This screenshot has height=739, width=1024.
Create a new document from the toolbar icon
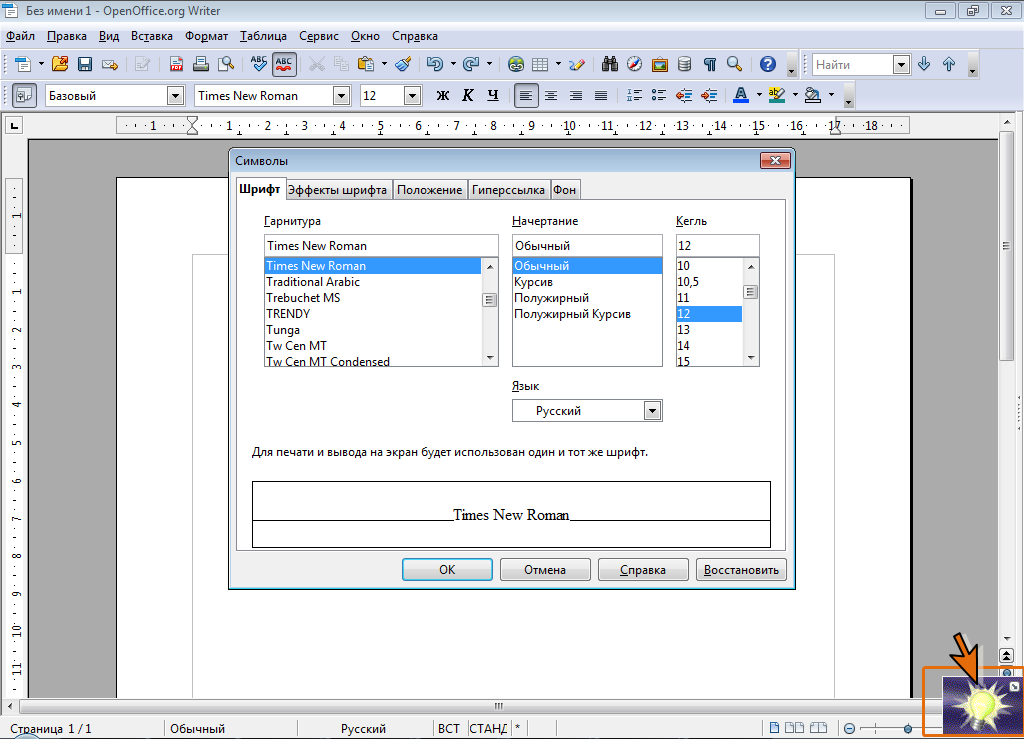[x=23, y=64]
